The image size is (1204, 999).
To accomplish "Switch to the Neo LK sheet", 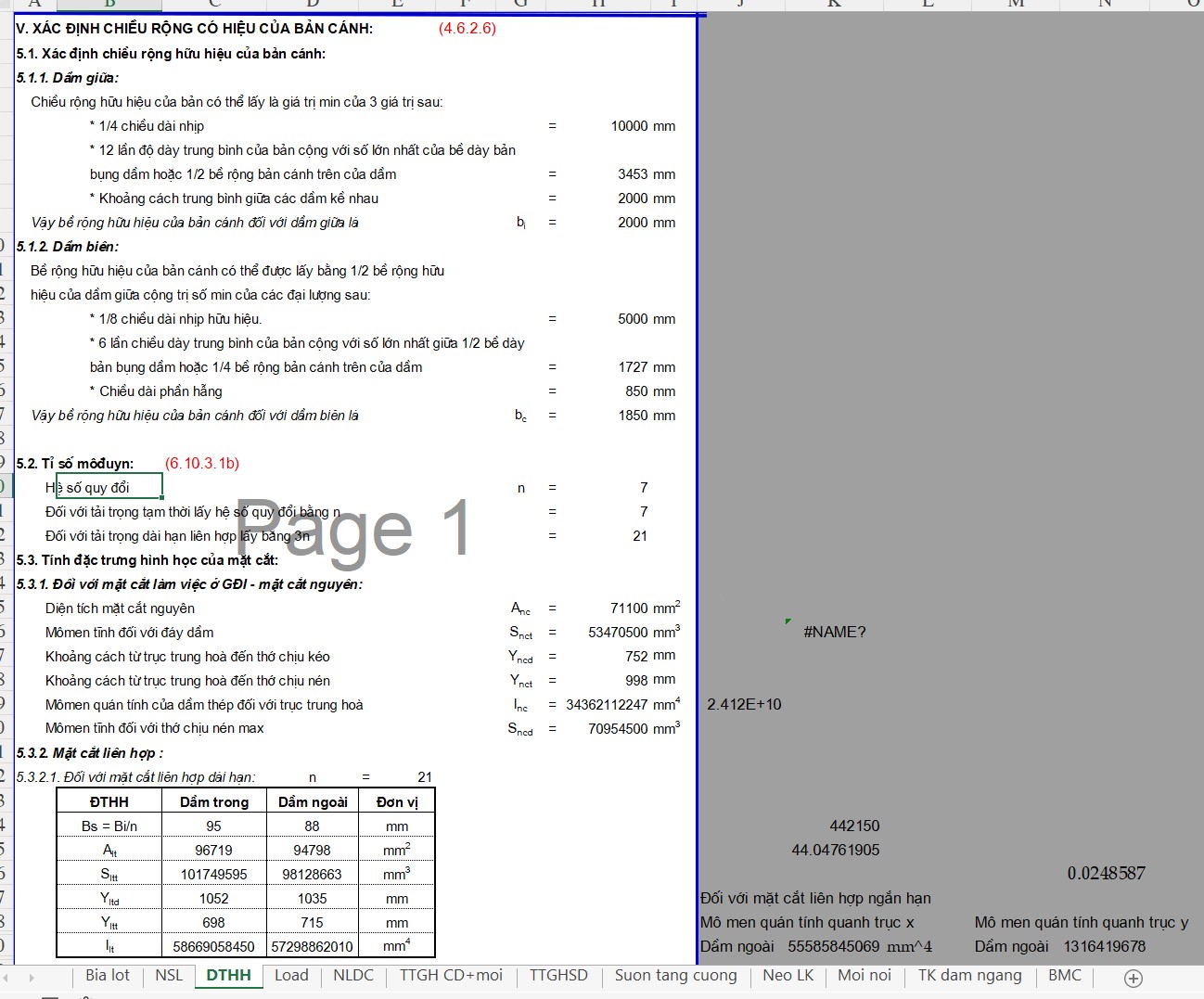I will click(788, 976).
